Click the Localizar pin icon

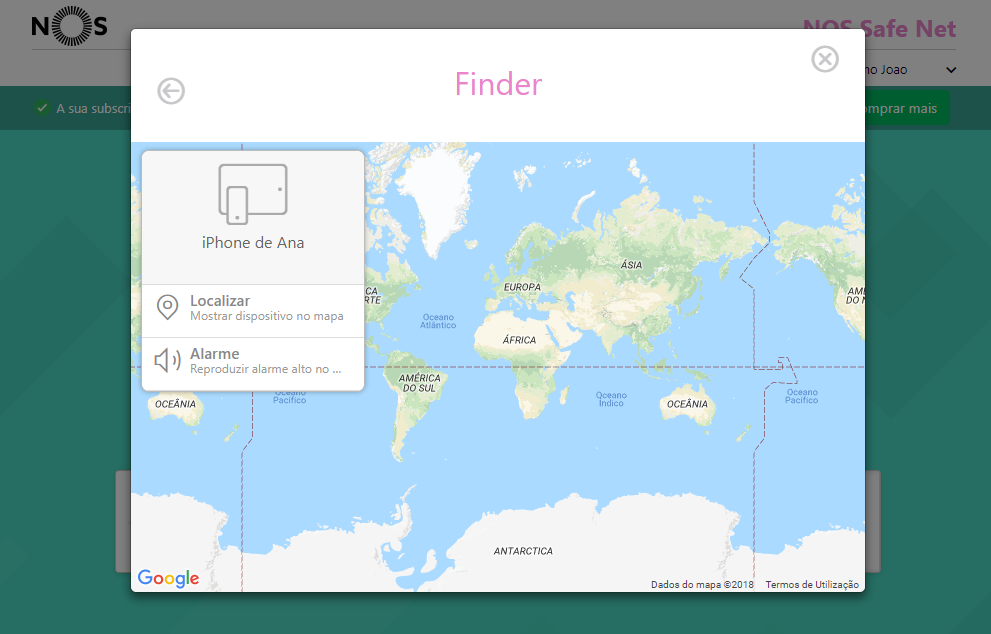(167, 308)
